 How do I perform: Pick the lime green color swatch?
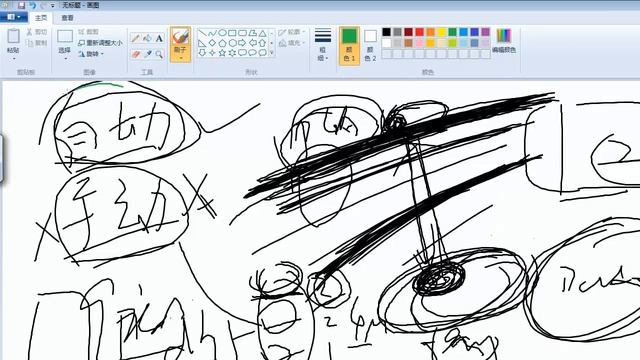click(x=453, y=43)
